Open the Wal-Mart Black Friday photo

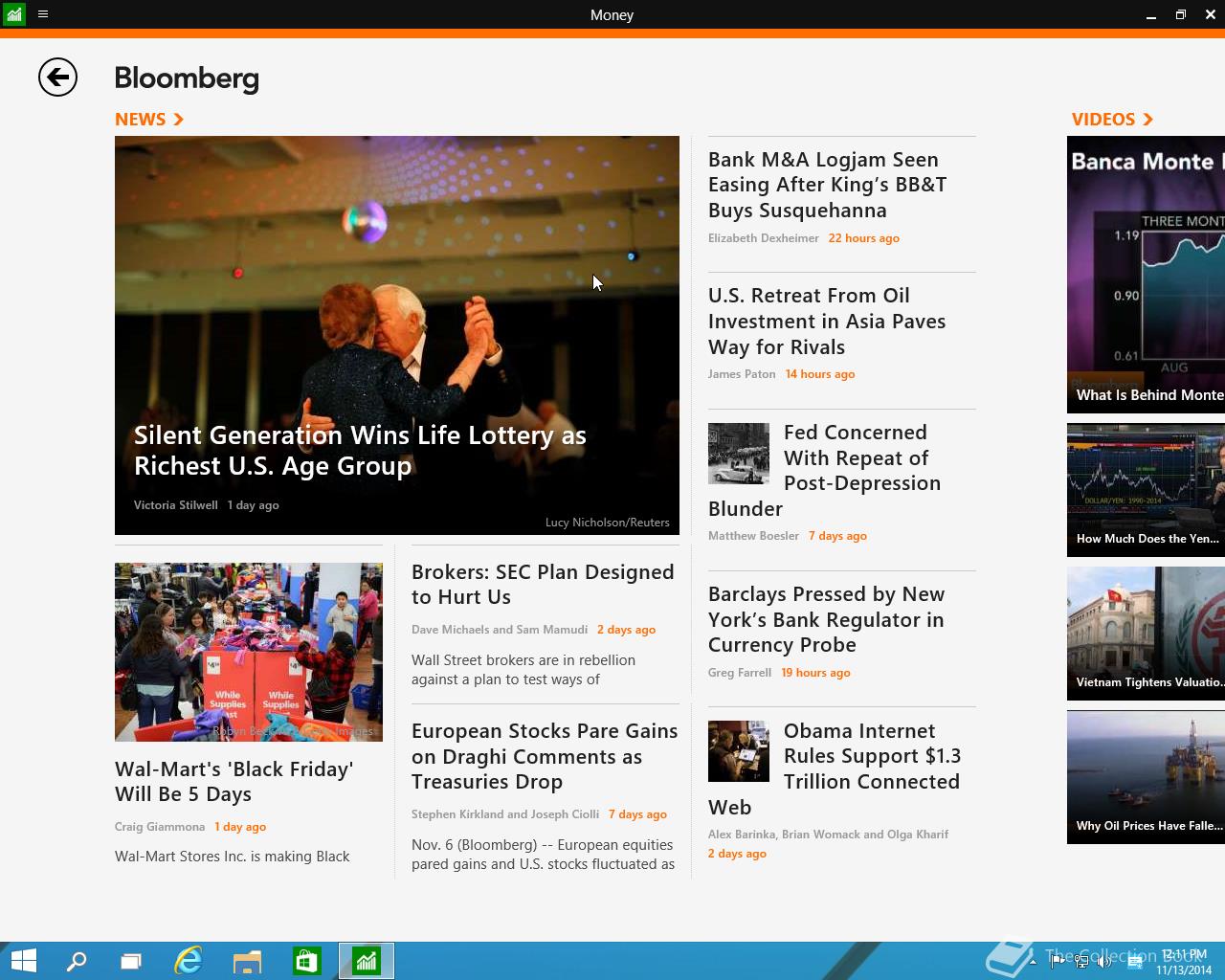point(249,652)
